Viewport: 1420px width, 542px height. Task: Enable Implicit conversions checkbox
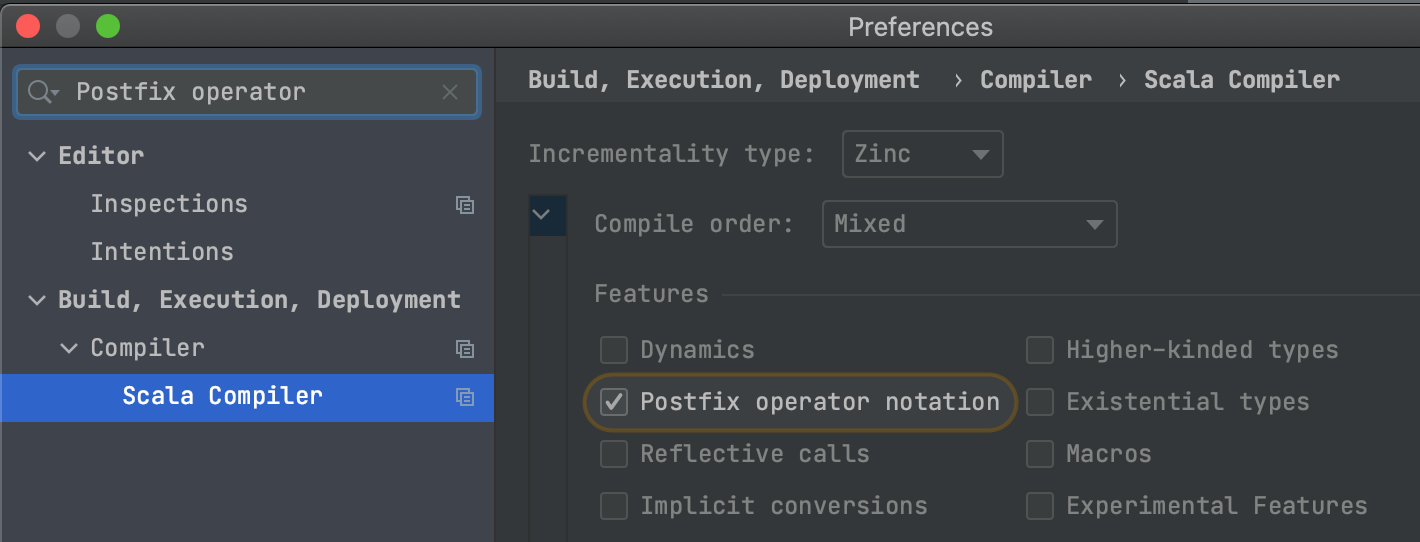pyautogui.click(x=613, y=506)
